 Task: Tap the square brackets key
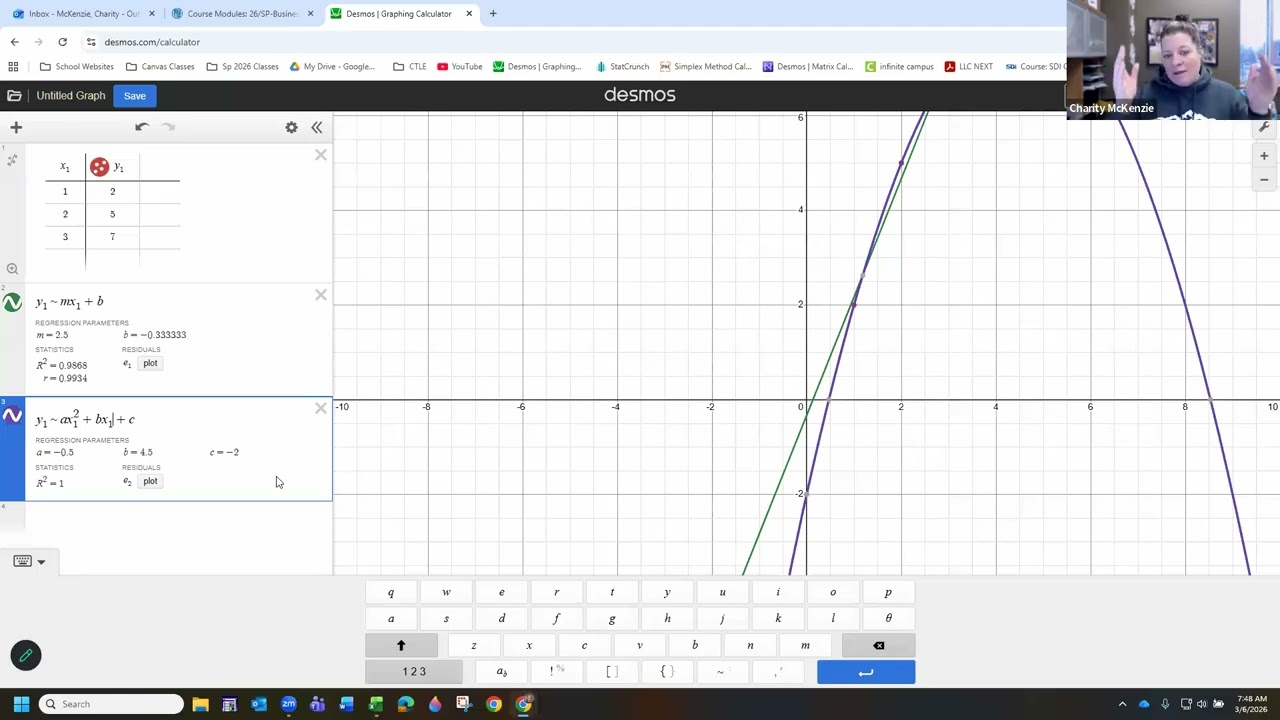612,671
